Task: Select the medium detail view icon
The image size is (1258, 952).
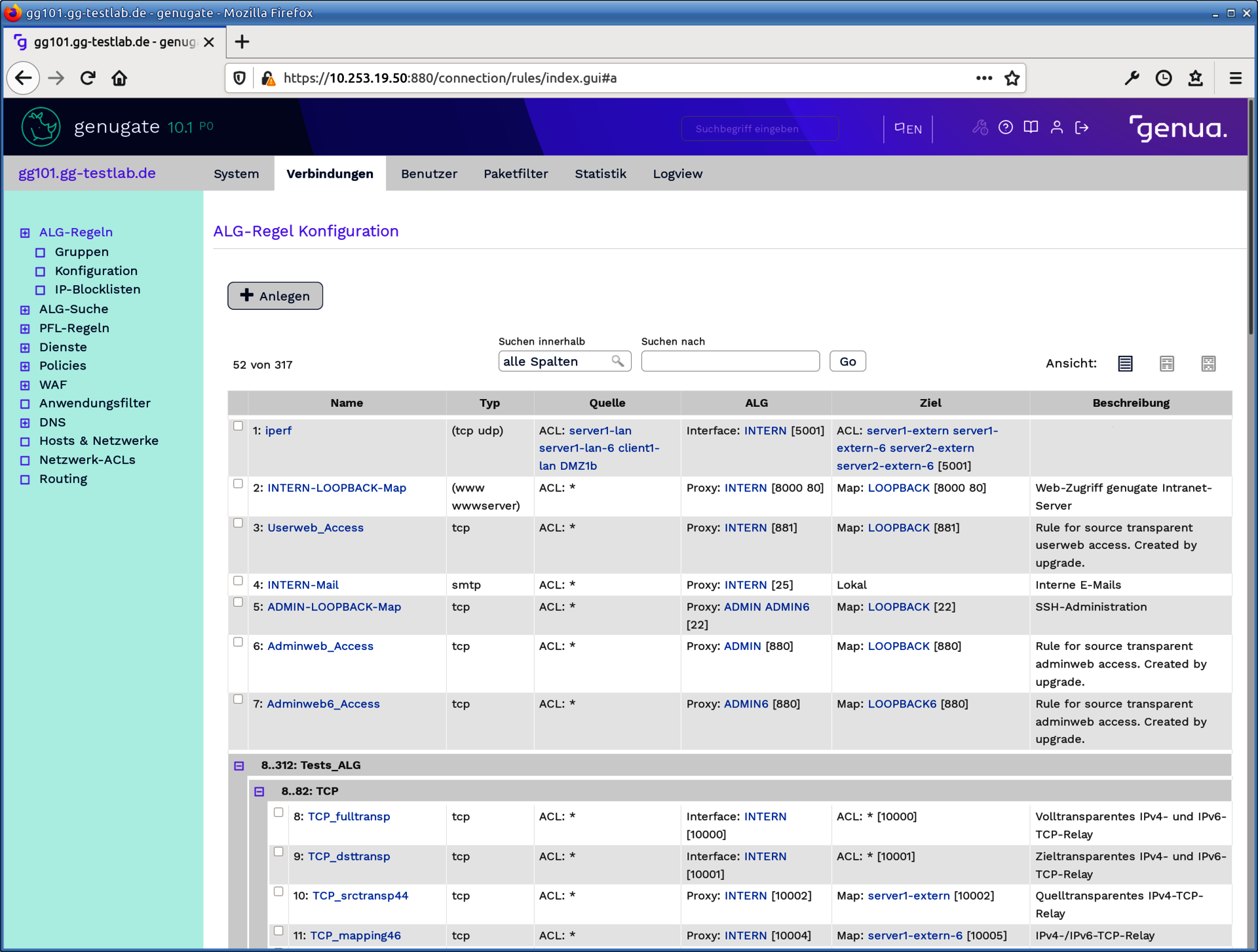Action: pyautogui.click(x=1167, y=364)
